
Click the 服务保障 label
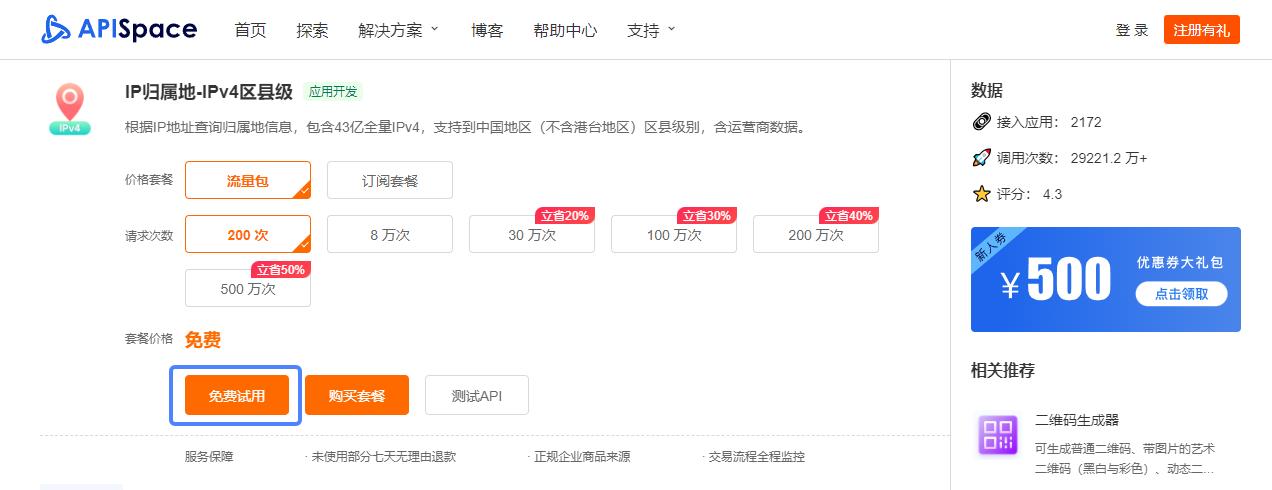click(x=209, y=456)
